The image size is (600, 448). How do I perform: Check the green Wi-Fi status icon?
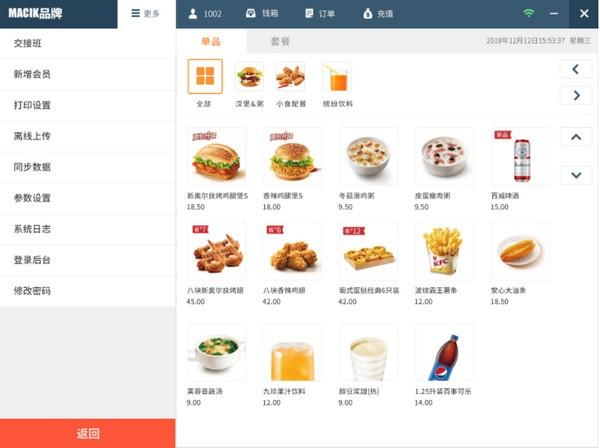click(528, 13)
